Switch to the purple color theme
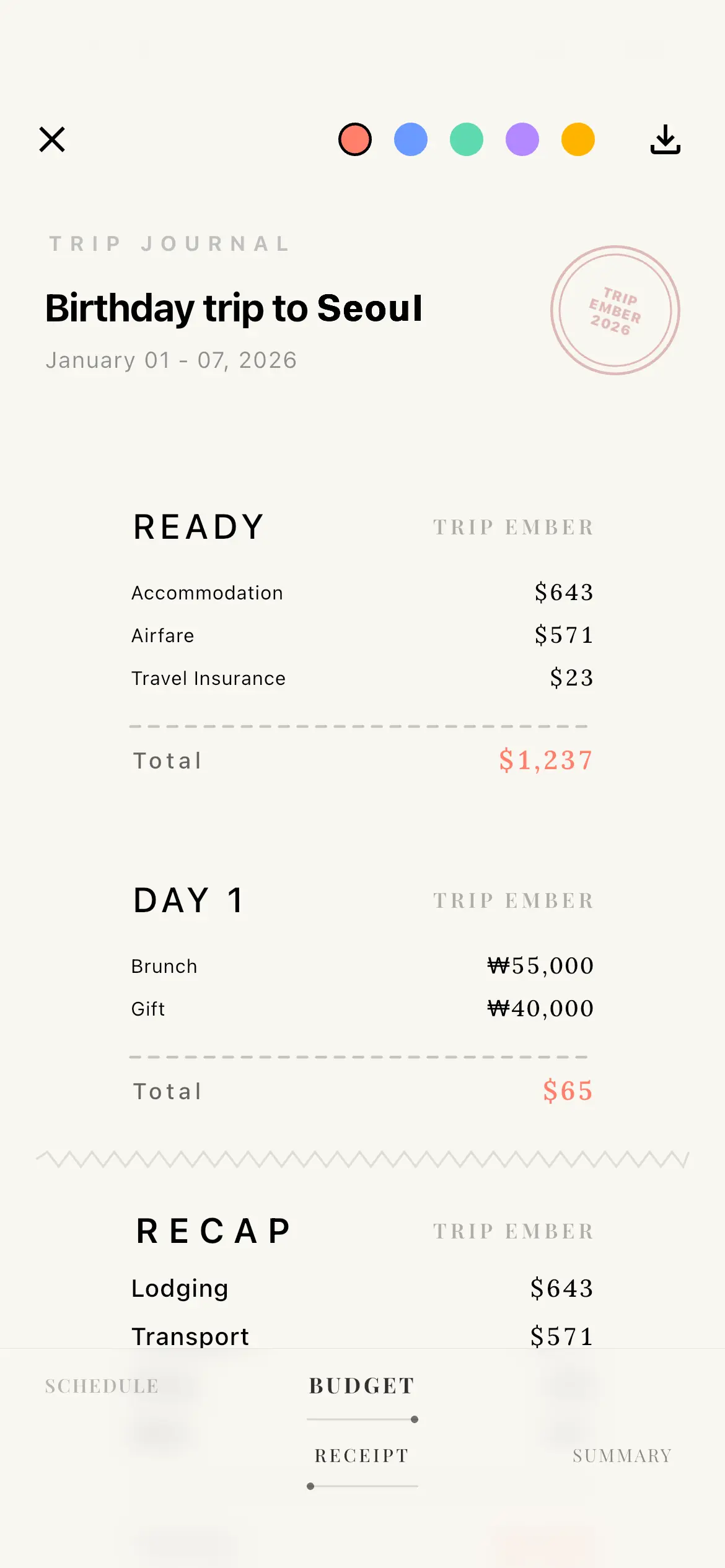This screenshot has width=725, height=1568. (x=522, y=139)
